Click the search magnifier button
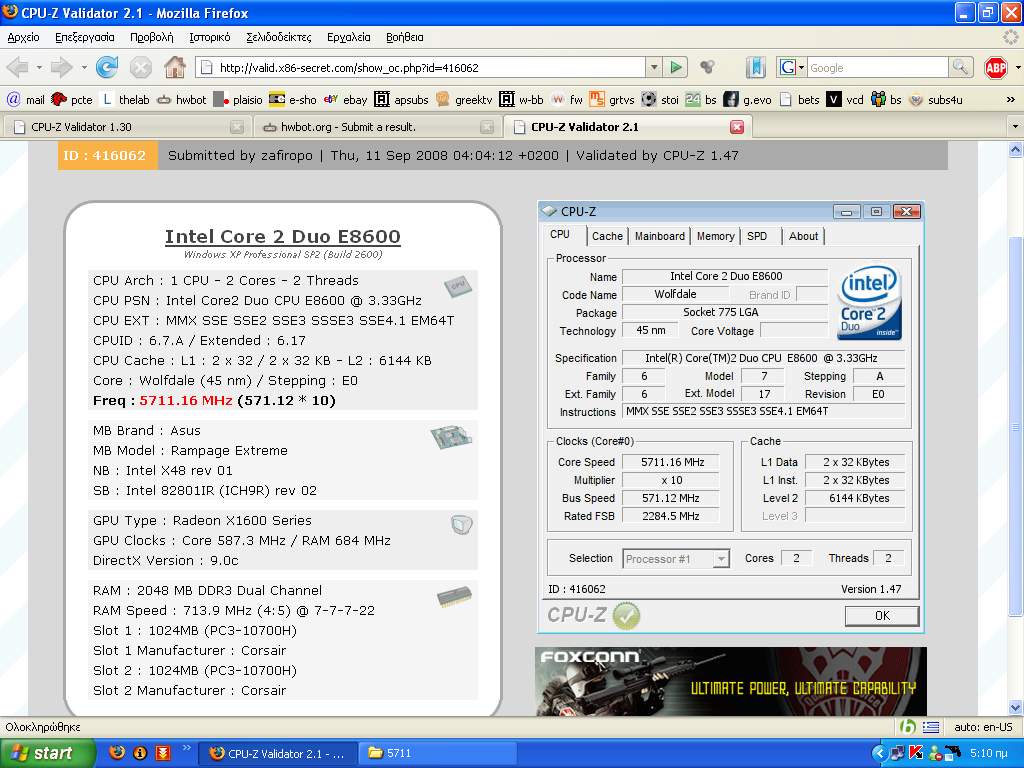1024x768 pixels. (960, 67)
